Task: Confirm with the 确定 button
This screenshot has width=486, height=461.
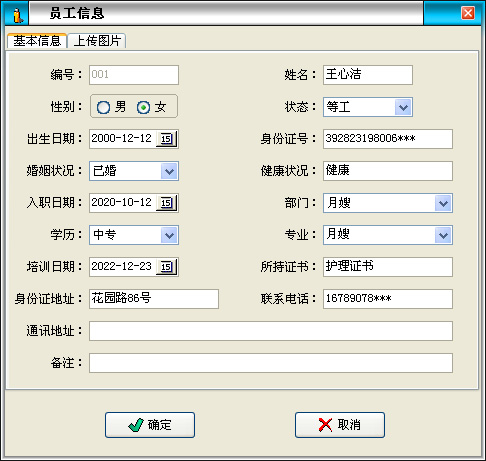Action: 150,425
